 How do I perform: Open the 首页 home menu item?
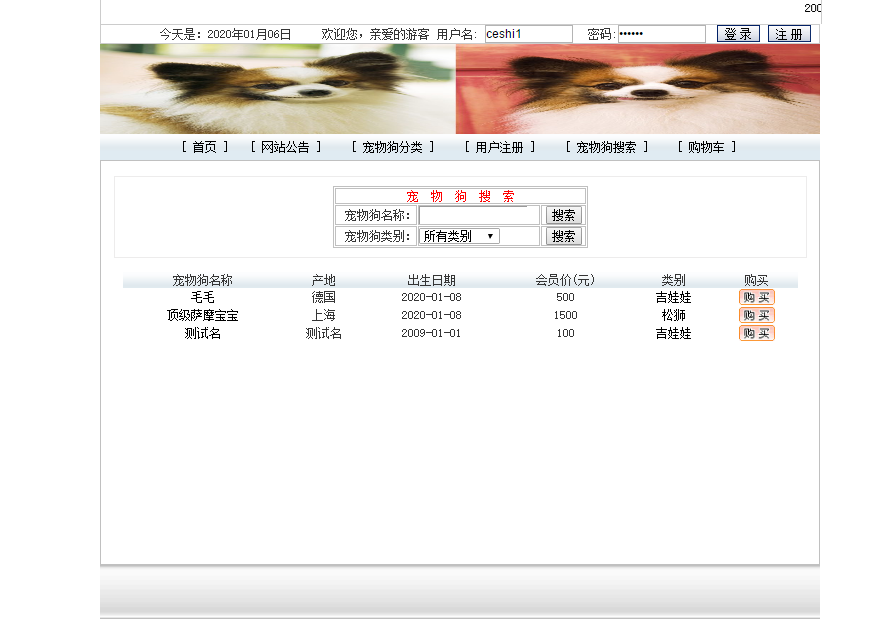[x=204, y=147]
